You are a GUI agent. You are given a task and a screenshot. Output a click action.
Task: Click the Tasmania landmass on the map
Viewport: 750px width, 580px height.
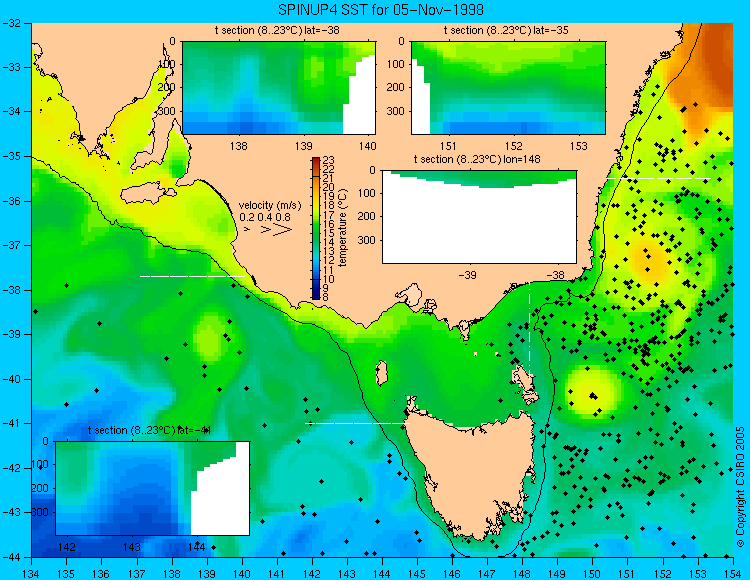click(x=474, y=473)
